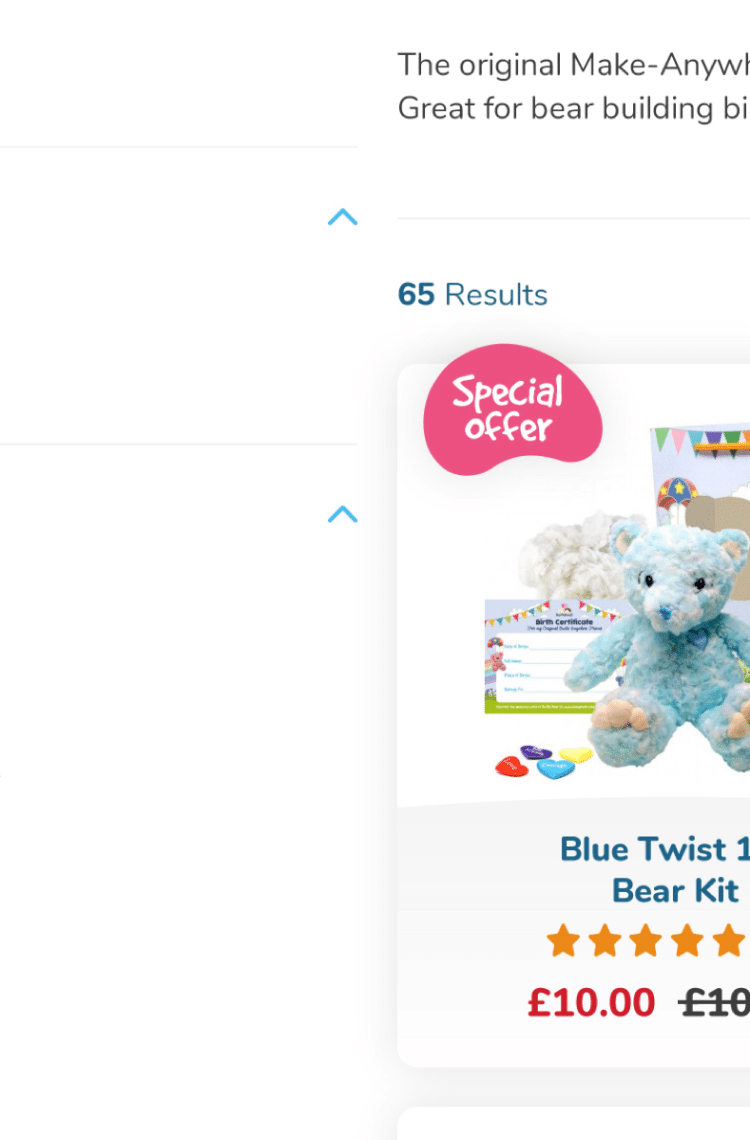Click the blue heart in product photo
750x1140 pixels.
pos(556,769)
